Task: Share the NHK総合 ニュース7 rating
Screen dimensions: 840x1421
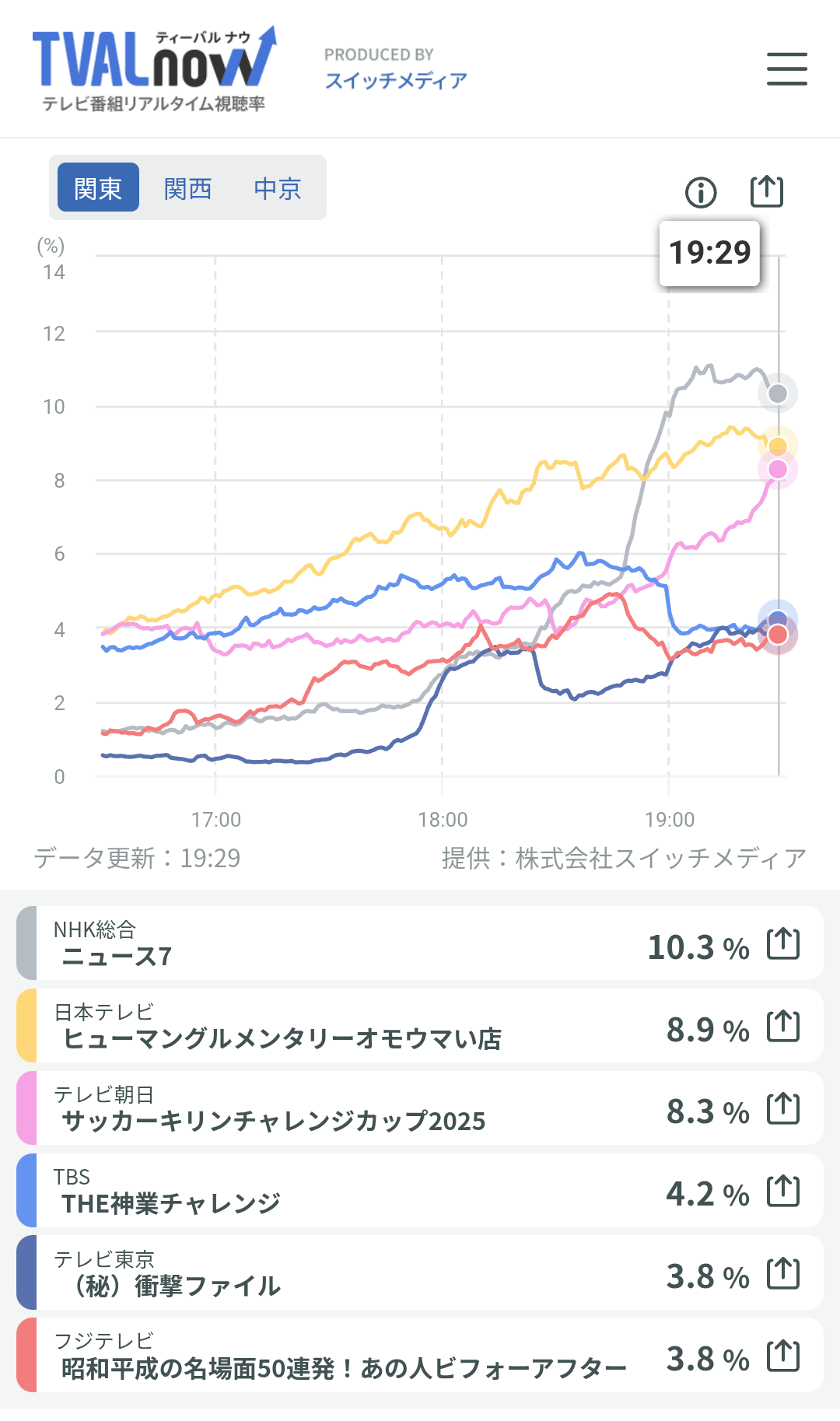Action: 782,943
